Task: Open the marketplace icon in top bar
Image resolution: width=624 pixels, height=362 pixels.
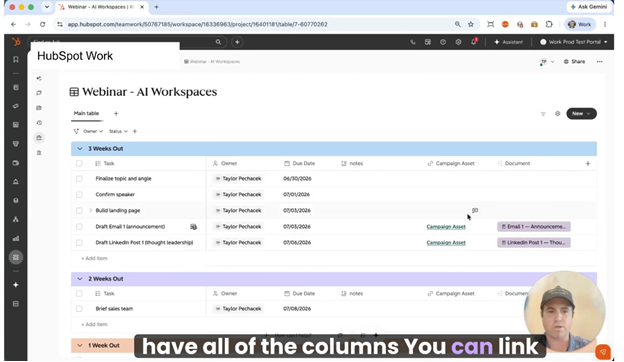Action: (x=428, y=42)
